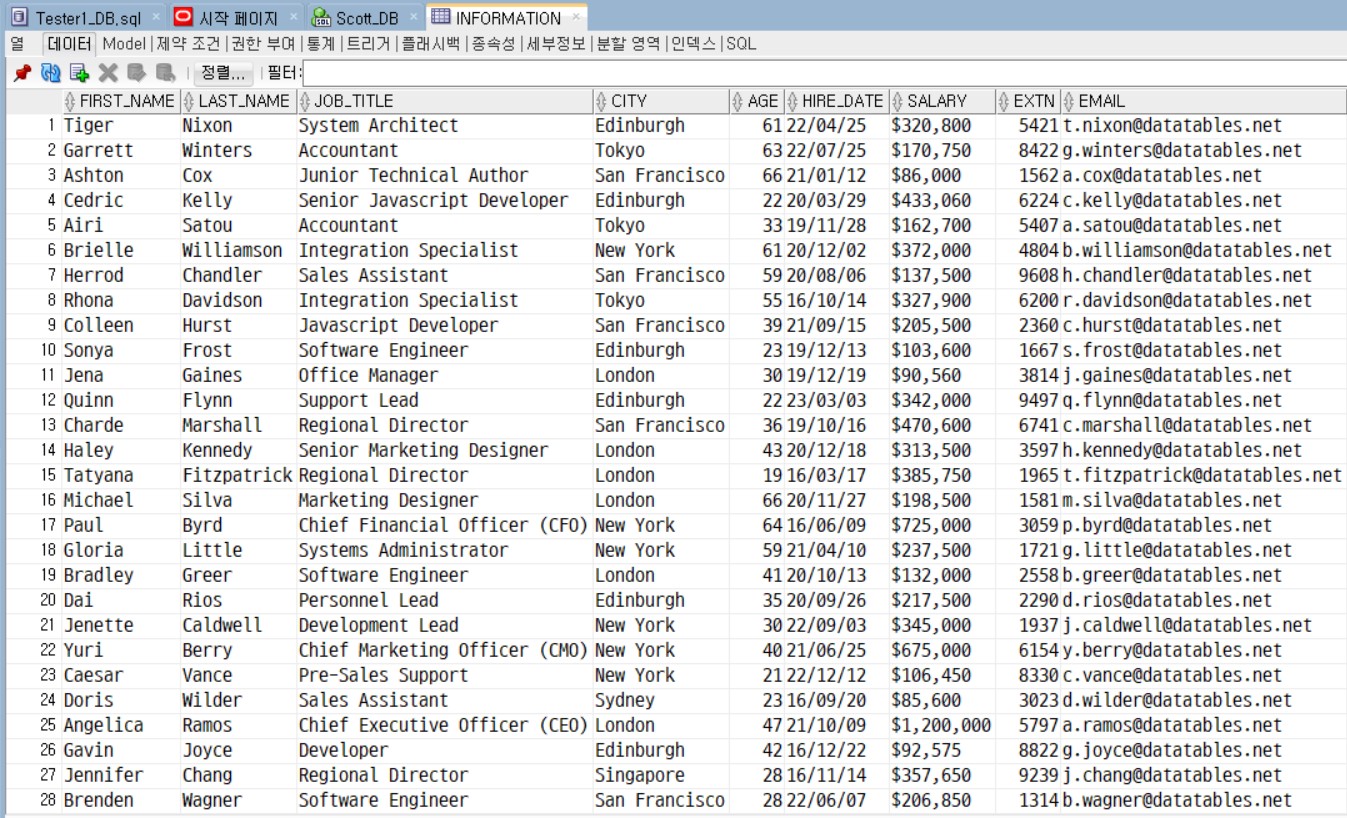Click the 'Office Manager' job title cell
1347x818 pixels.
click(x=444, y=376)
